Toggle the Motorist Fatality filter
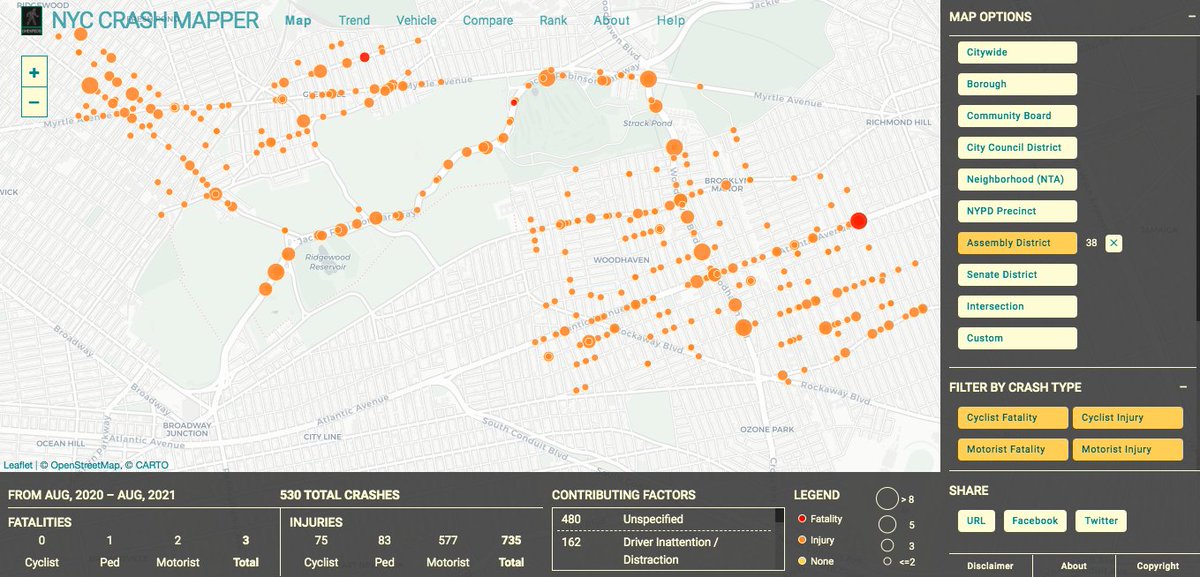This screenshot has height=577, width=1200. point(1012,450)
